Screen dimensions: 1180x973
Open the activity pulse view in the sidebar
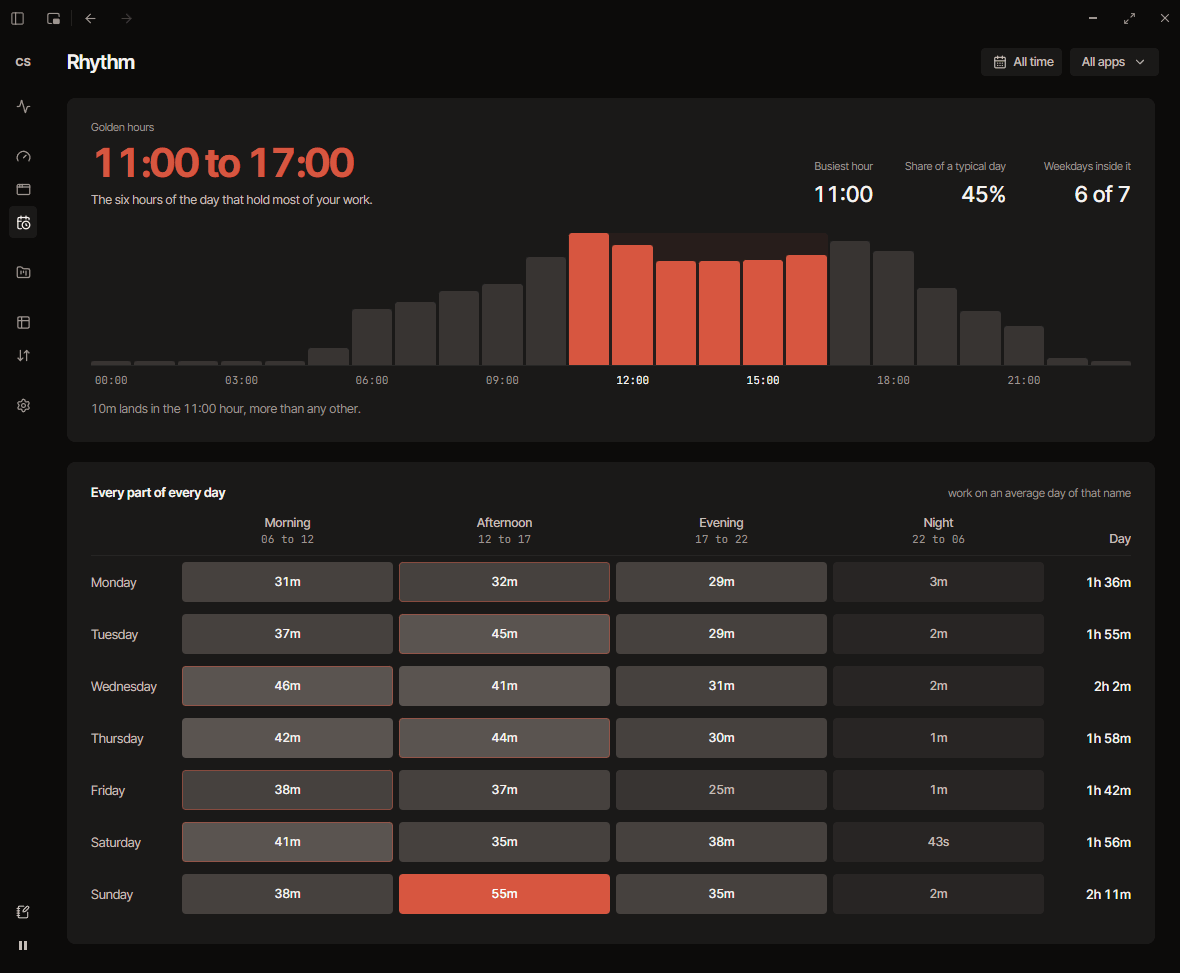coord(23,107)
